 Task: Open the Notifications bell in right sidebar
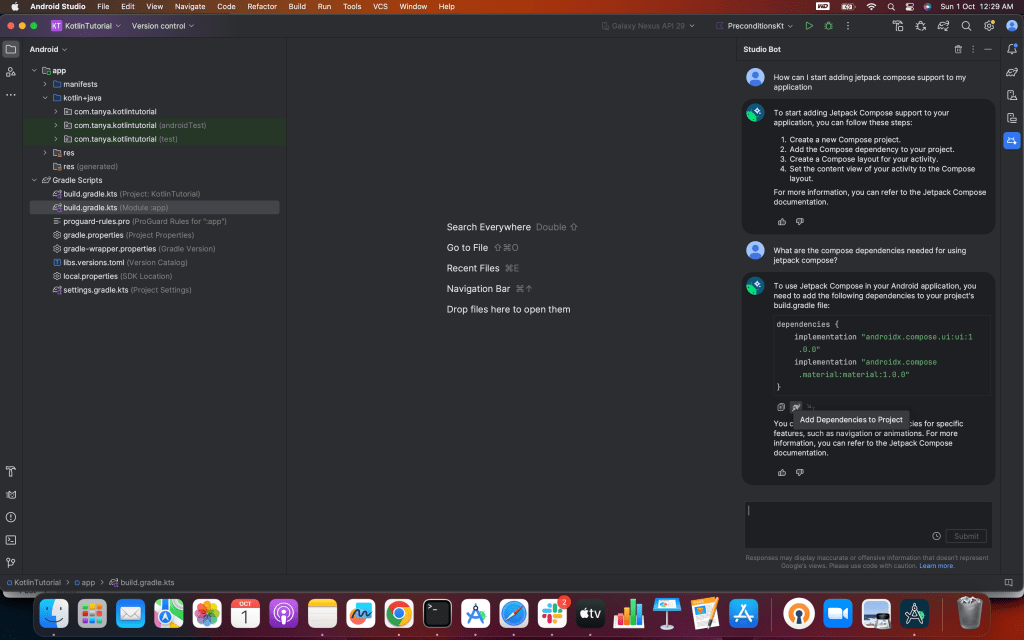(x=1012, y=49)
